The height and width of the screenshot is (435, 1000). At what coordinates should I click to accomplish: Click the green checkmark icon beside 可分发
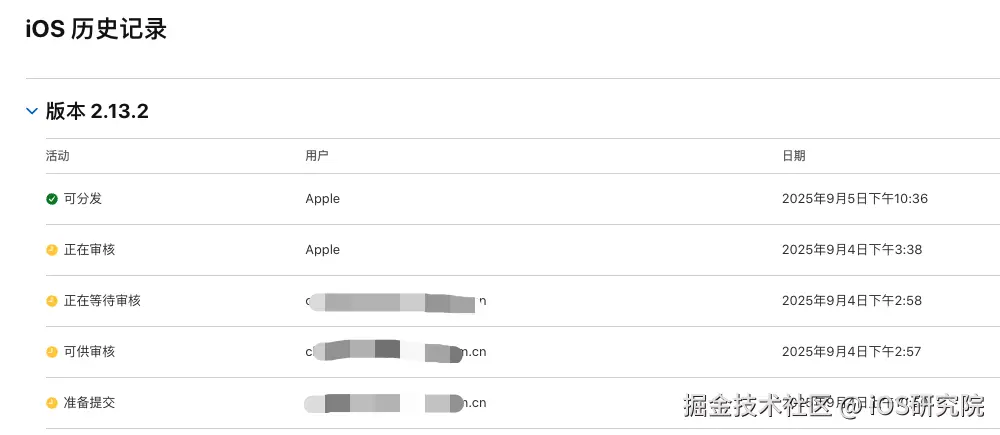click(52, 199)
